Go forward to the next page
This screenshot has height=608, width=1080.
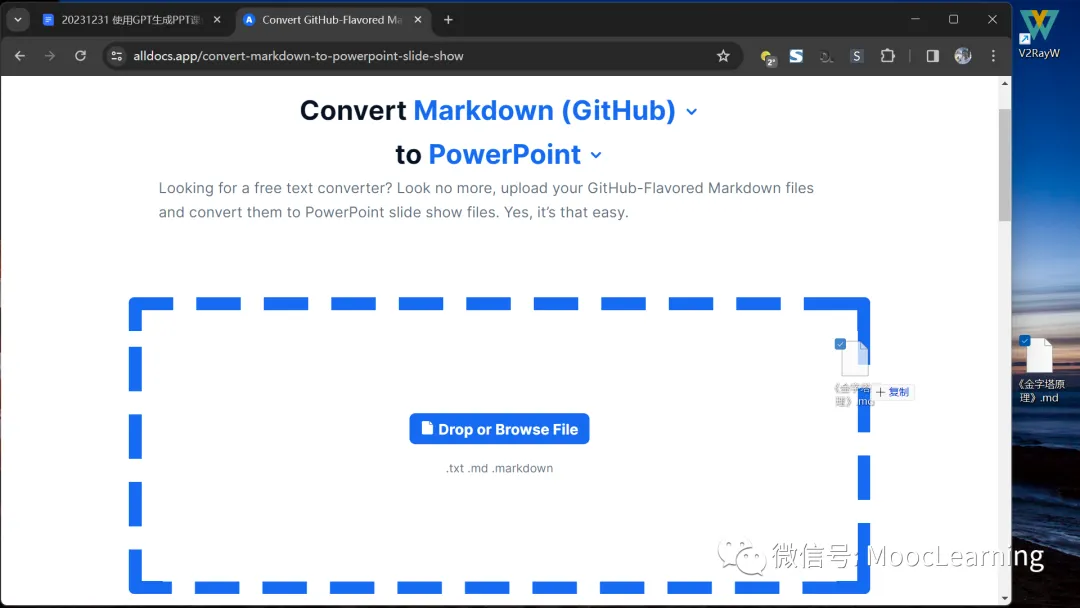[x=50, y=56]
